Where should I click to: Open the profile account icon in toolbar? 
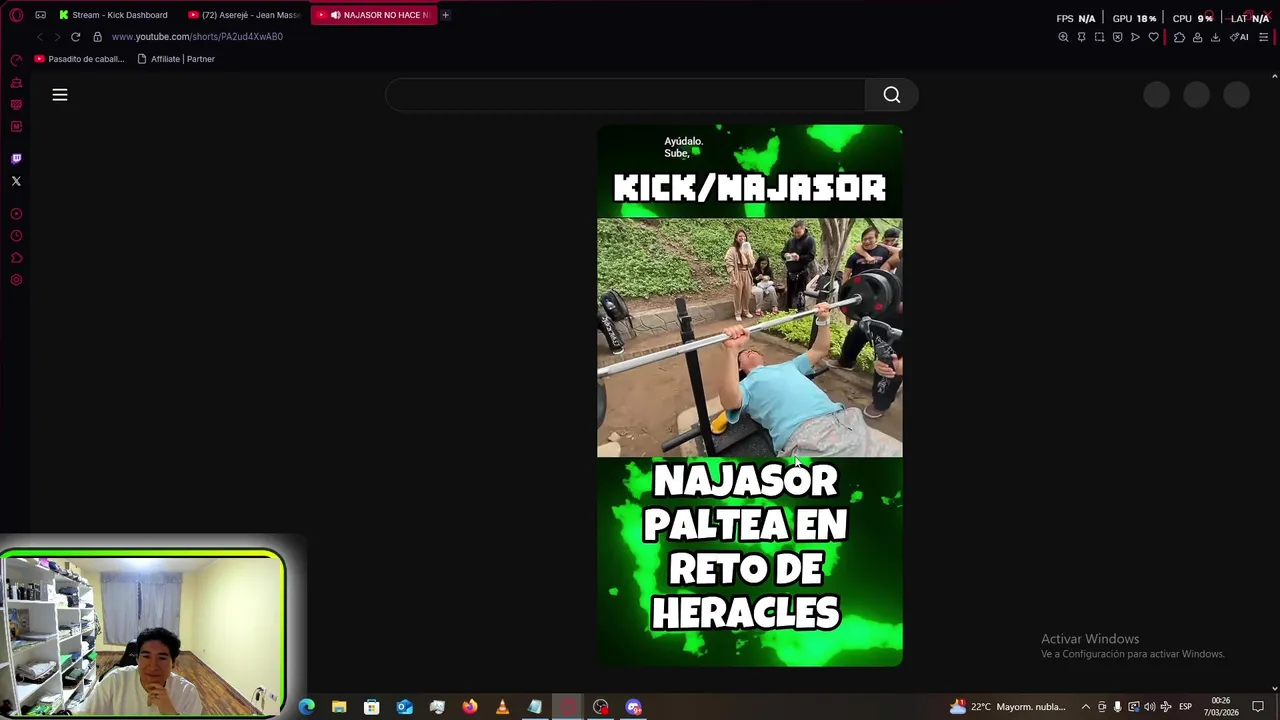1197,37
